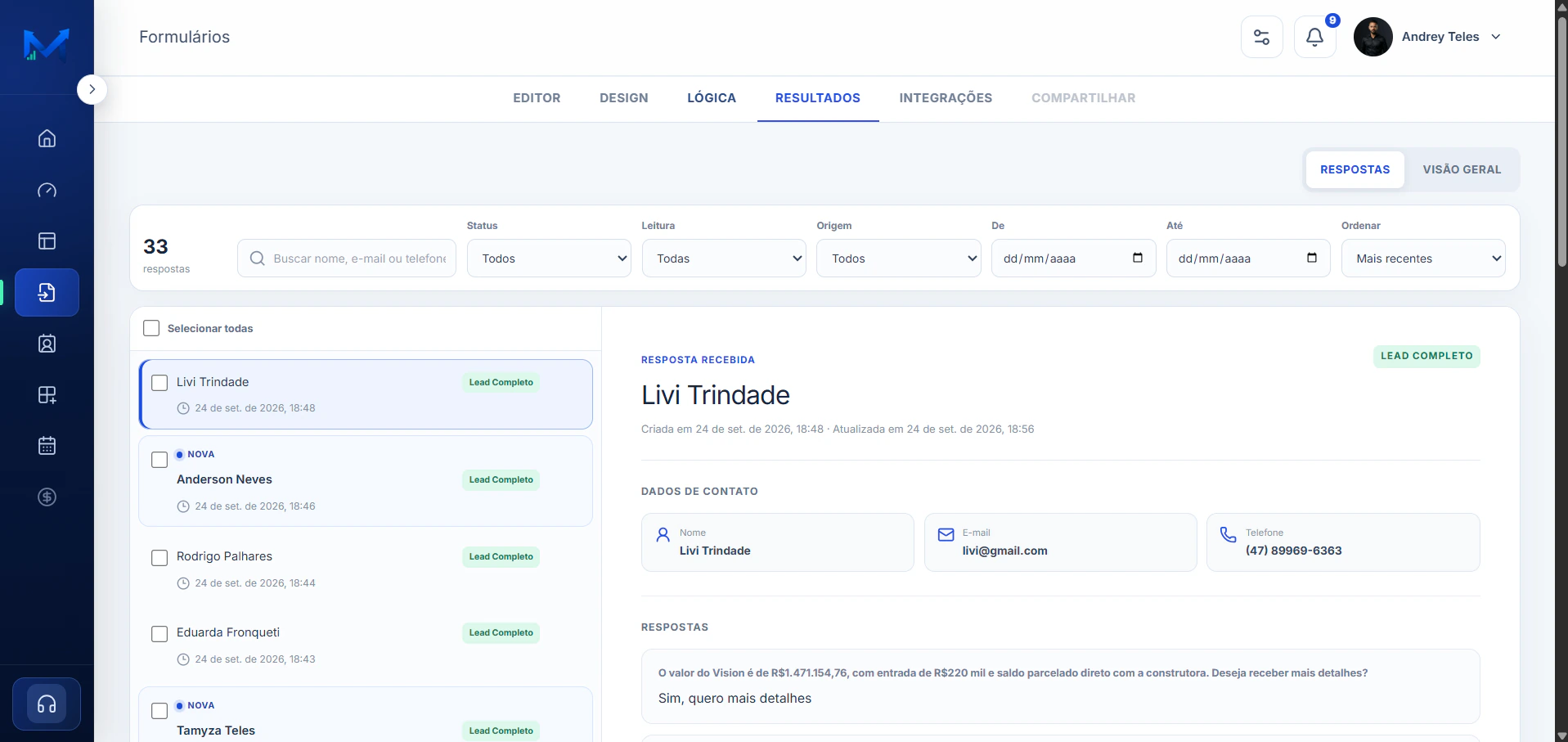Click the LEAD COMPLETO badge in detail header
Image resolution: width=1568 pixels, height=742 pixels.
pyautogui.click(x=1426, y=356)
